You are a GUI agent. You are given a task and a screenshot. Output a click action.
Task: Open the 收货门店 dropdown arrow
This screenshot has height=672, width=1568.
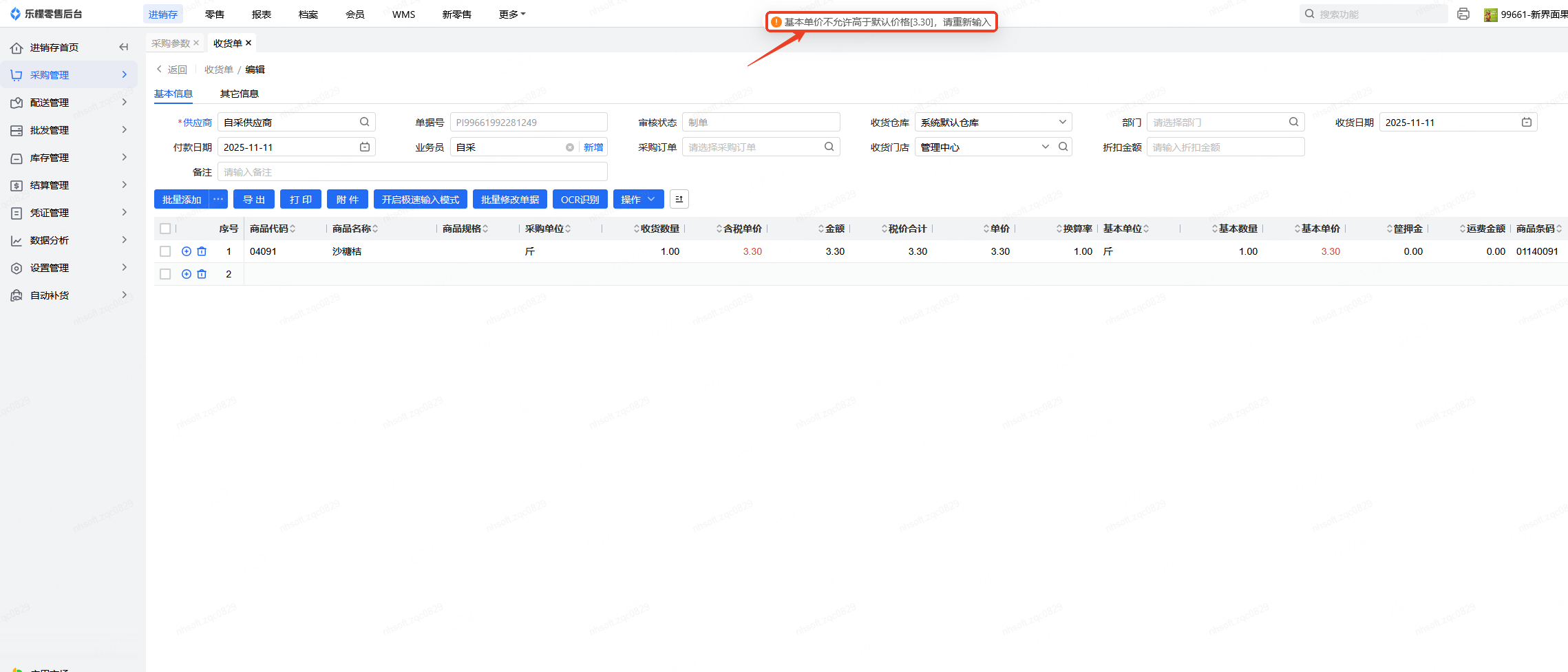[1046, 147]
